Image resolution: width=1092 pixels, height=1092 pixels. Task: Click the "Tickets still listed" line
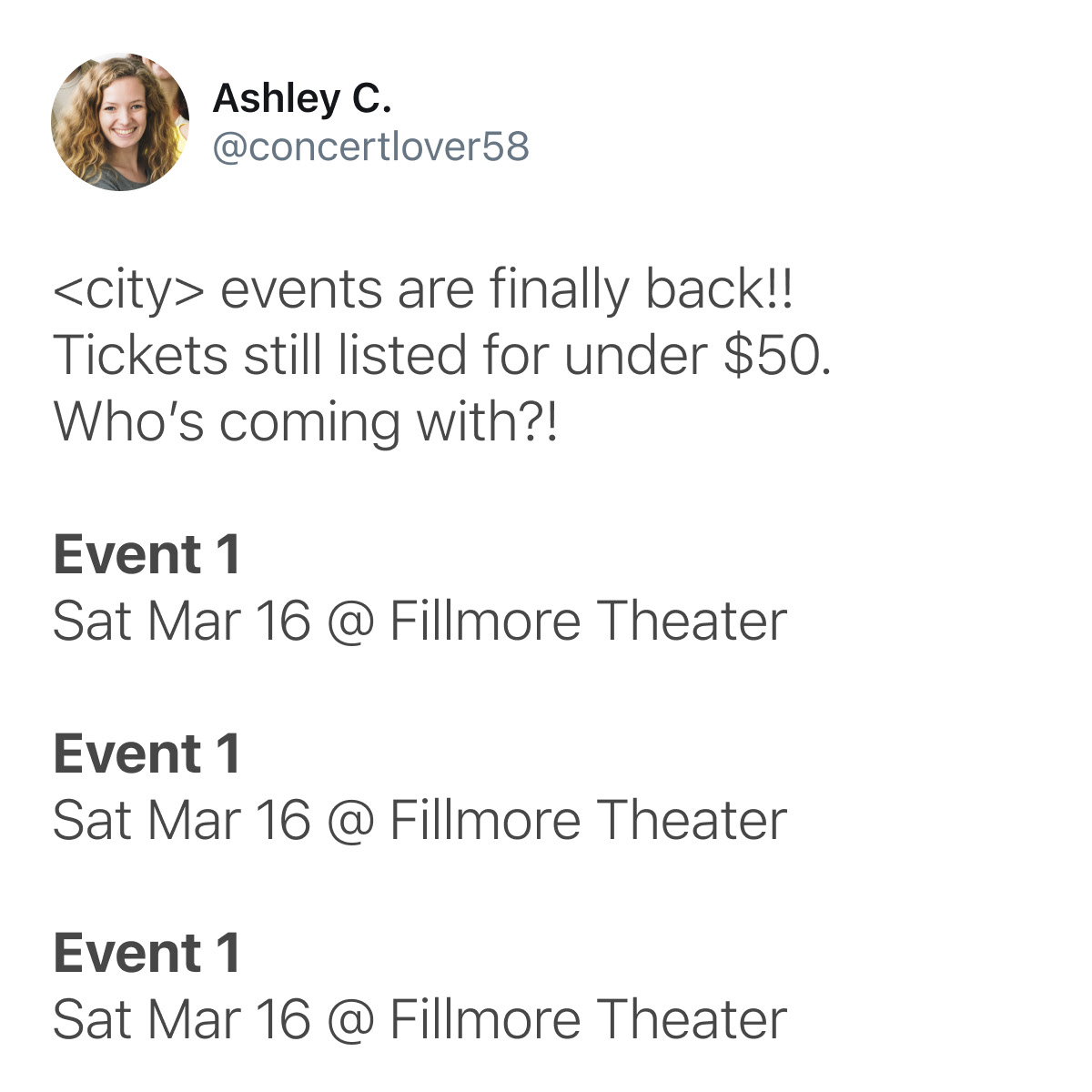(x=442, y=355)
